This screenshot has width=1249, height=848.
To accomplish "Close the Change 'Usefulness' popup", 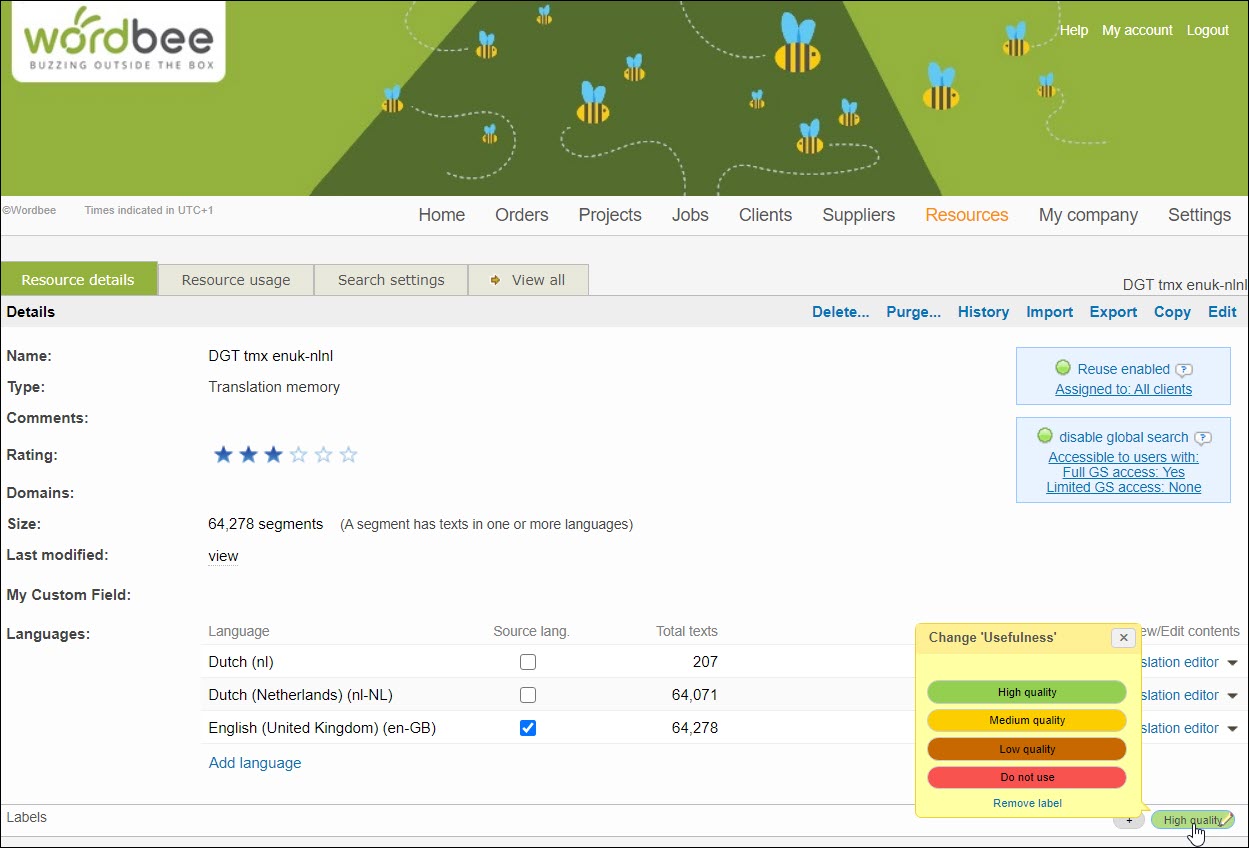I will pyautogui.click(x=1123, y=637).
